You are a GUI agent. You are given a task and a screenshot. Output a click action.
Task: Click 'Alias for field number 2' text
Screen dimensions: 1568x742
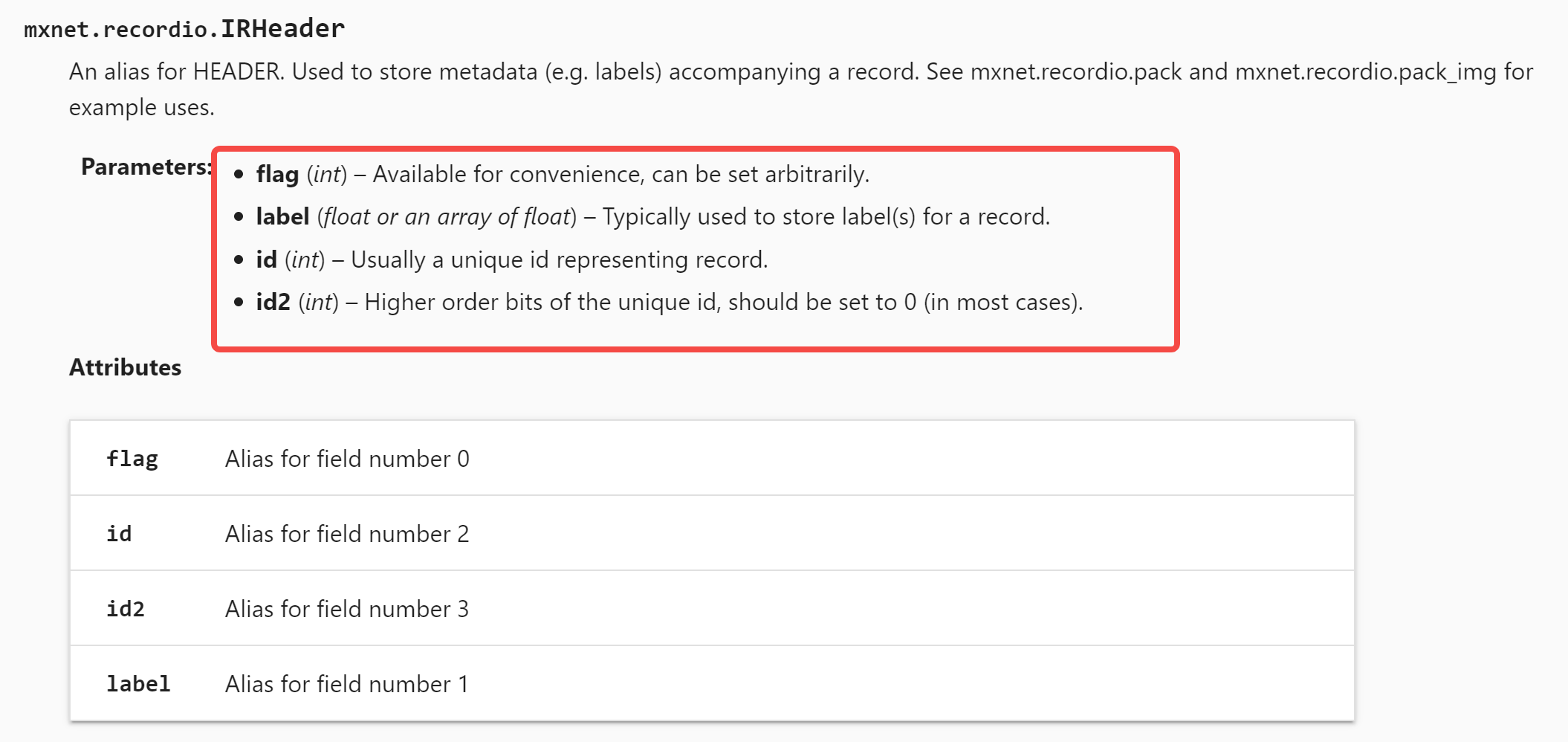coord(347,534)
